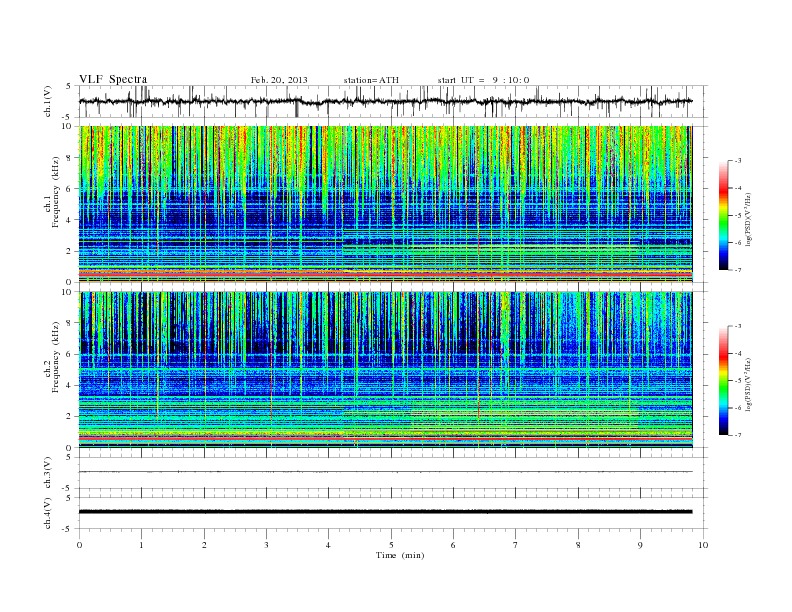The height and width of the screenshot is (612, 792).
Task: Click the ch.4 thick waveform trace
Action: (x=385, y=512)
